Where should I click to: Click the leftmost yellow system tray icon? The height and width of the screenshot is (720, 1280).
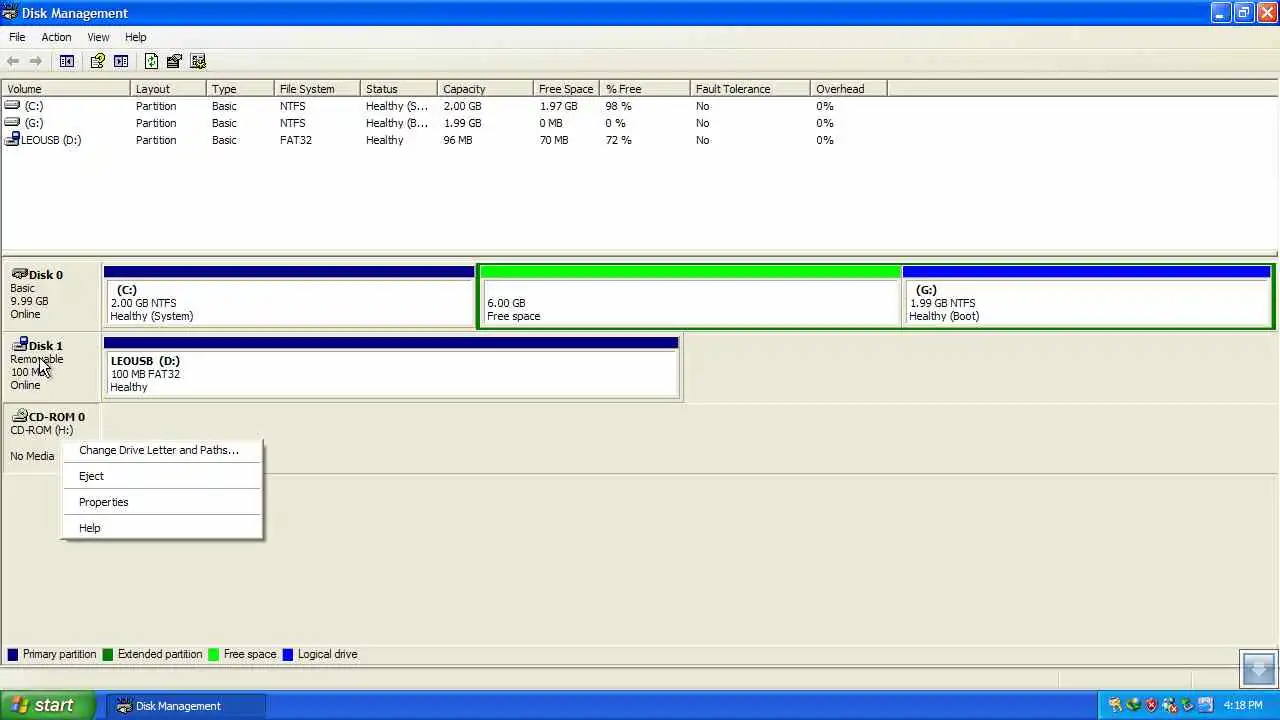point(1115,705)
